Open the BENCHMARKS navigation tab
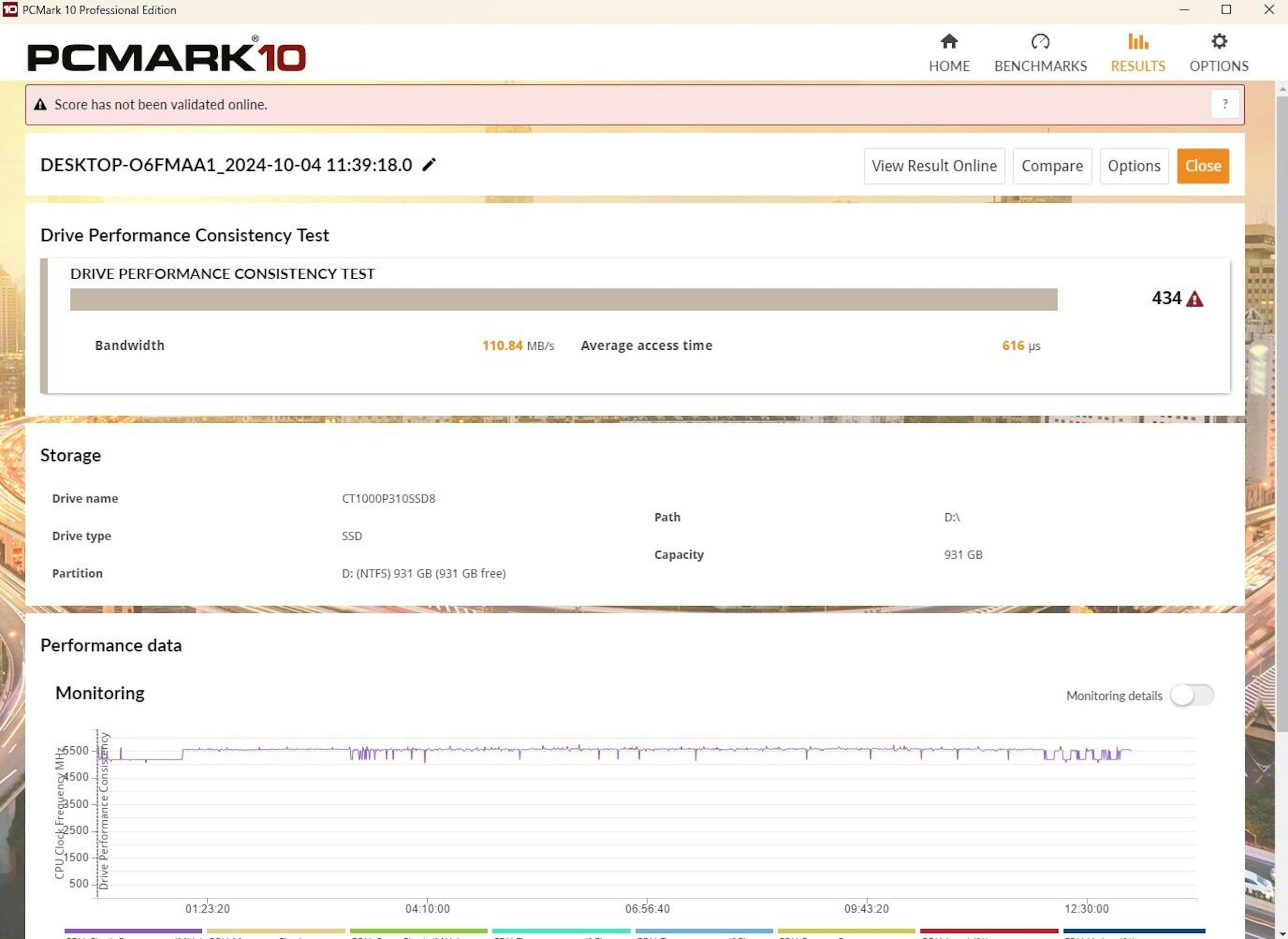 coord(1040,53)
